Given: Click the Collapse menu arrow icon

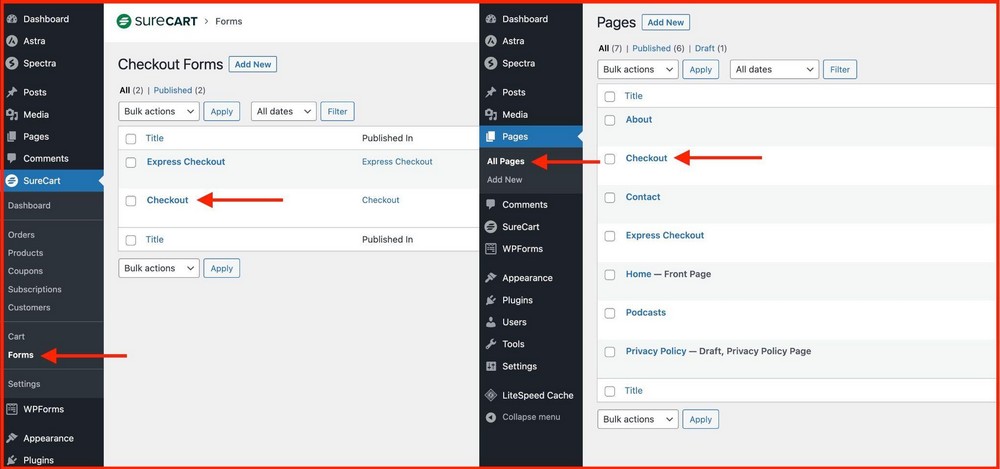Looking at the screenshot, I should (490, 417).
